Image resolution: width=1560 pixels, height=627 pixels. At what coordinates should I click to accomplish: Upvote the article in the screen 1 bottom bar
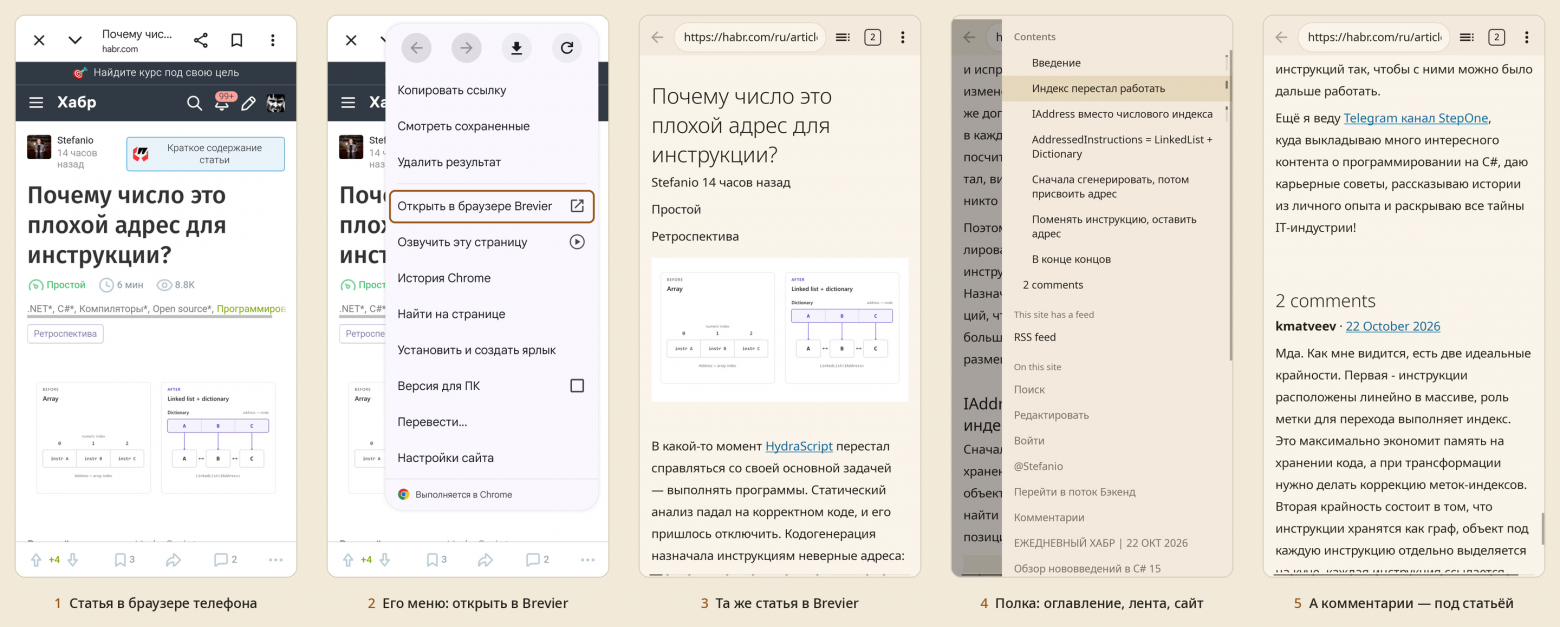pos(36,560)
